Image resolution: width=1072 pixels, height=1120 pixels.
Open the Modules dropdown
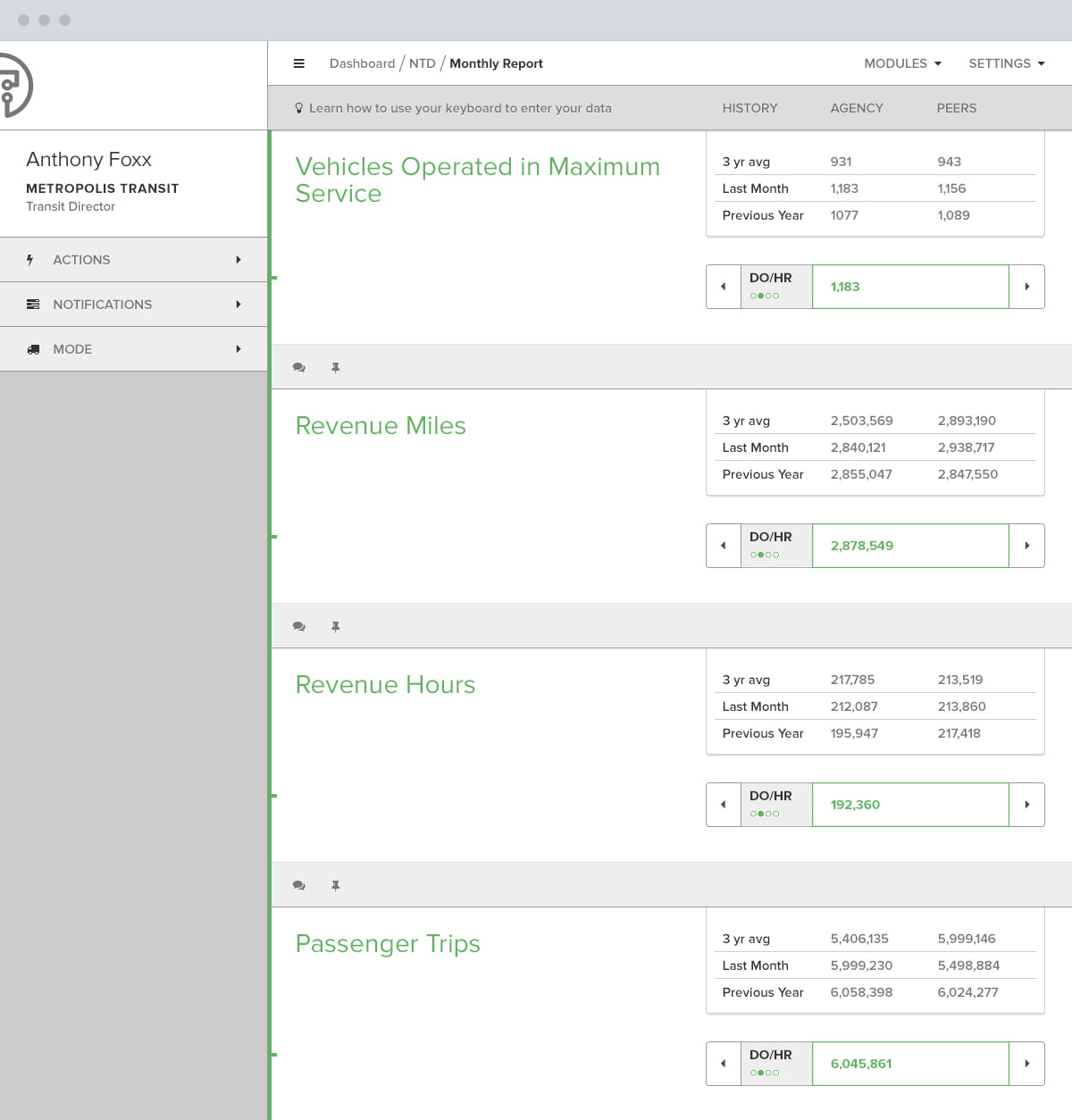(902, 63)
